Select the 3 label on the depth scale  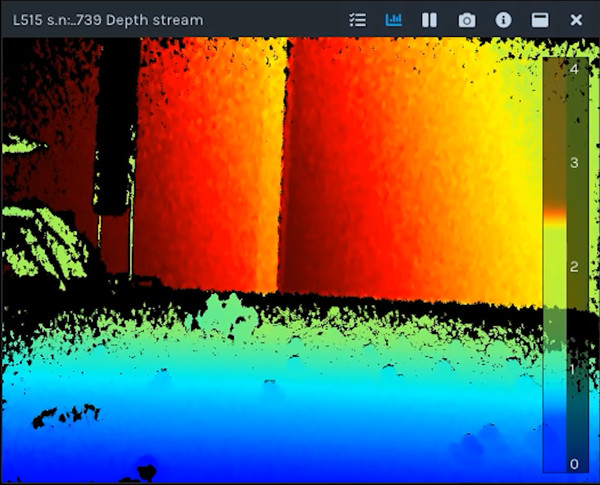(x=574, y=162)
